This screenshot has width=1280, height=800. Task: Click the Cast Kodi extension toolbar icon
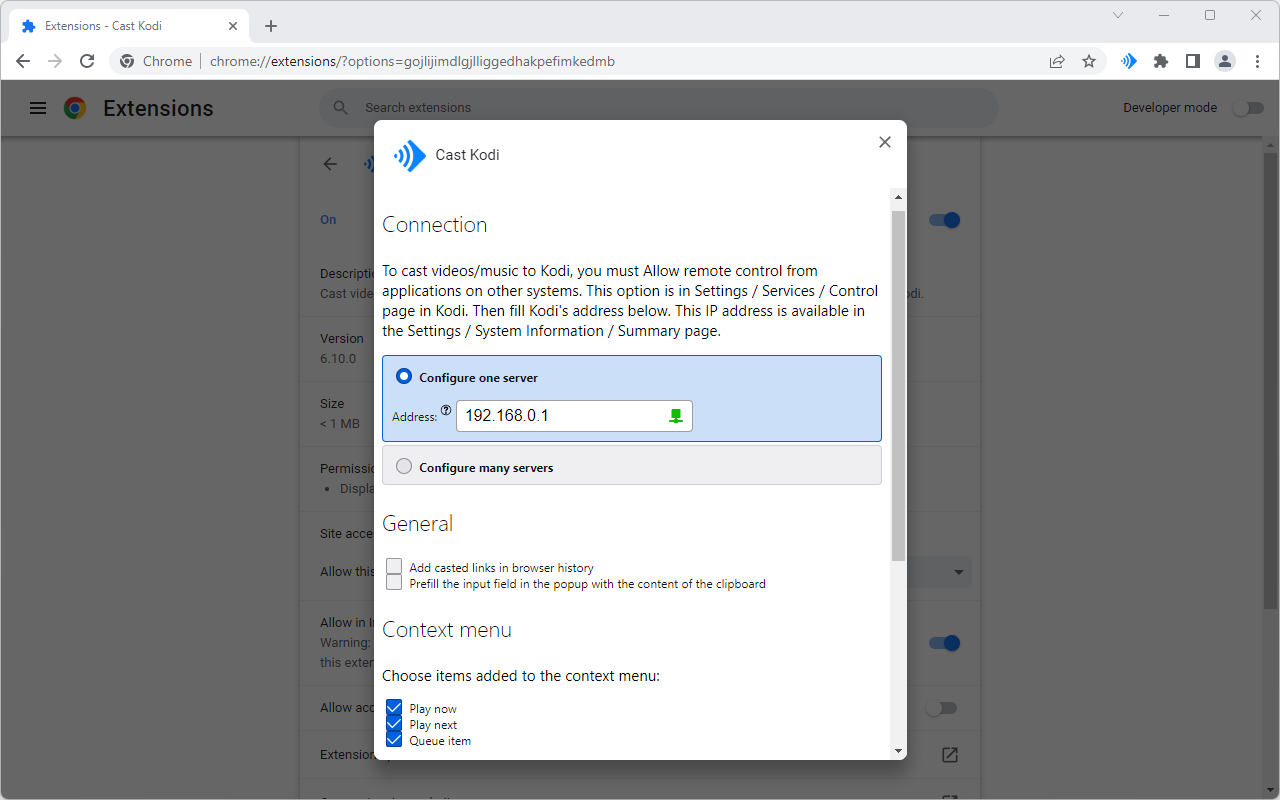click(1128, 61)
